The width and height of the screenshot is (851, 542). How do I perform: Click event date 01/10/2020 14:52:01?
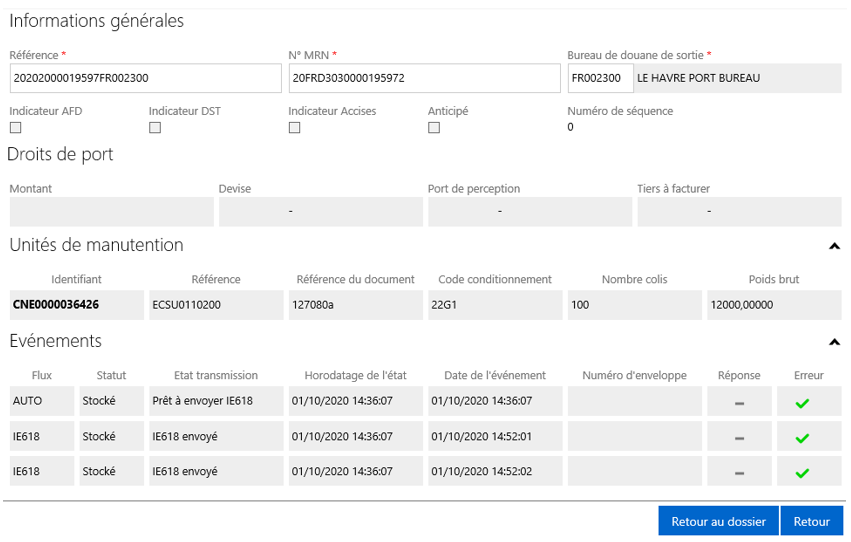click(481, 436)
